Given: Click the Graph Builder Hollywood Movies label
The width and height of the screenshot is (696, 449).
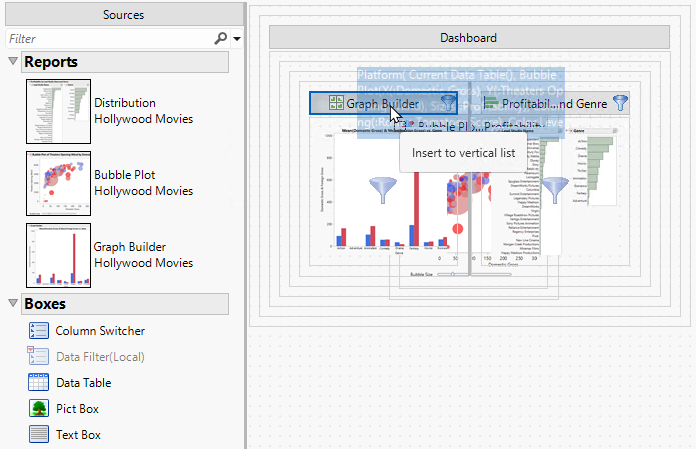Looking at the screenshot, I should [143, 255].
